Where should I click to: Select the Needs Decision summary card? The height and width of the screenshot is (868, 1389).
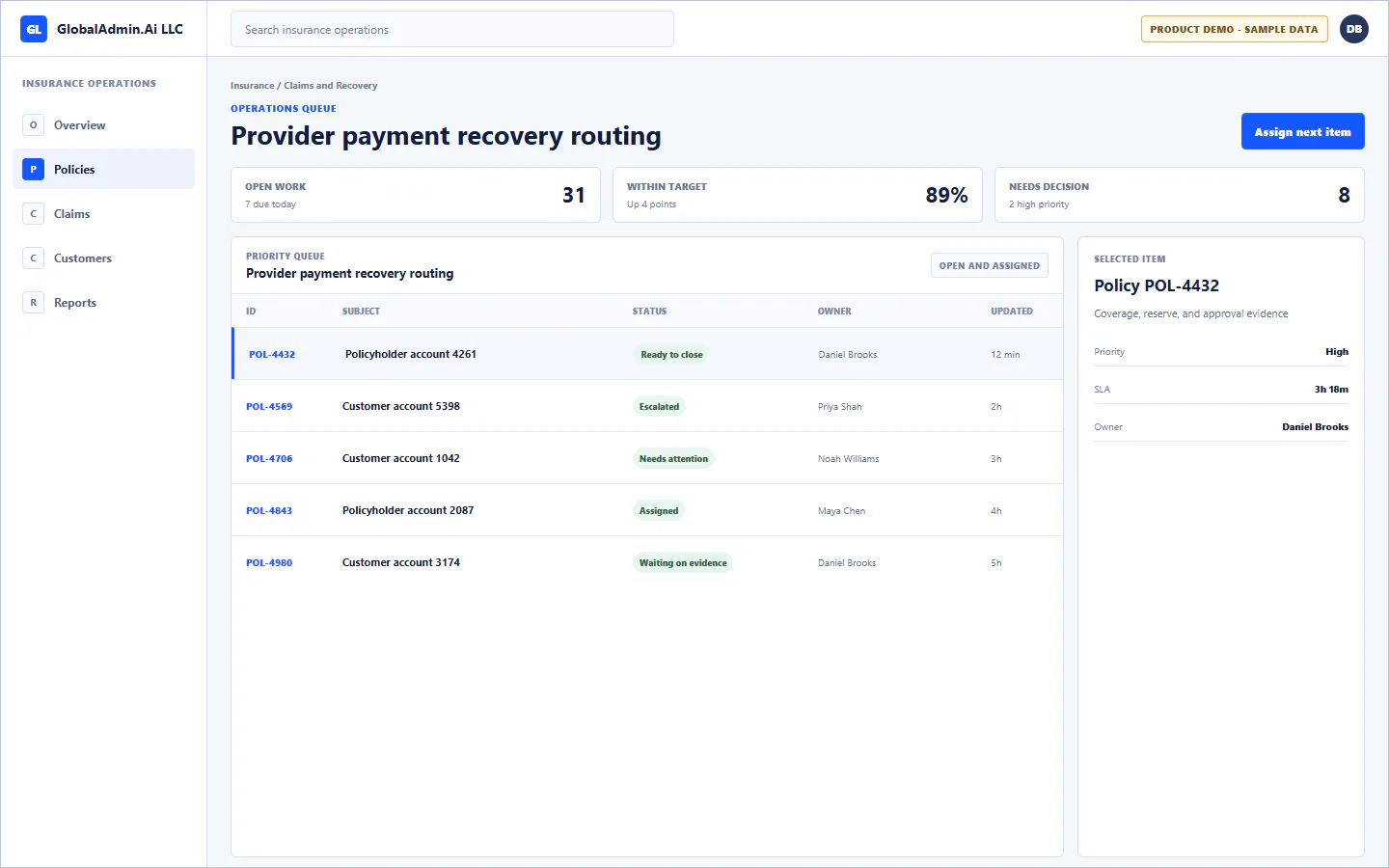click(x=1180, y=195)
